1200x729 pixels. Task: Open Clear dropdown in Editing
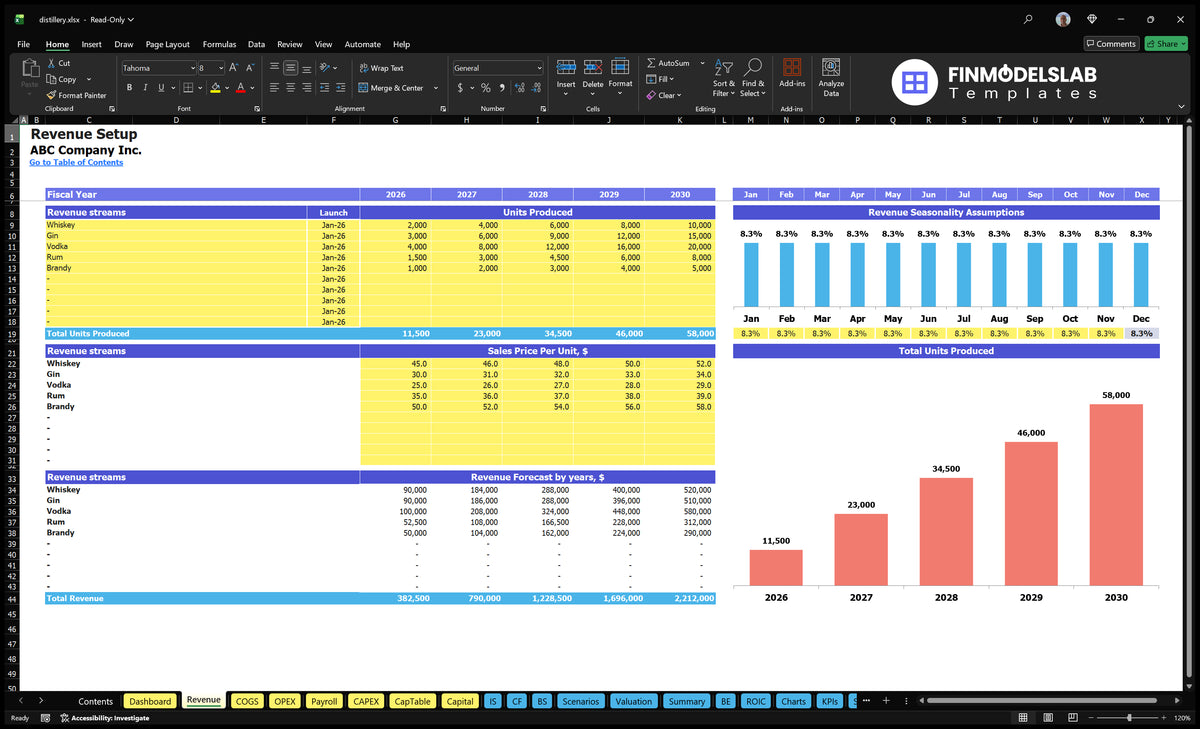664,95
